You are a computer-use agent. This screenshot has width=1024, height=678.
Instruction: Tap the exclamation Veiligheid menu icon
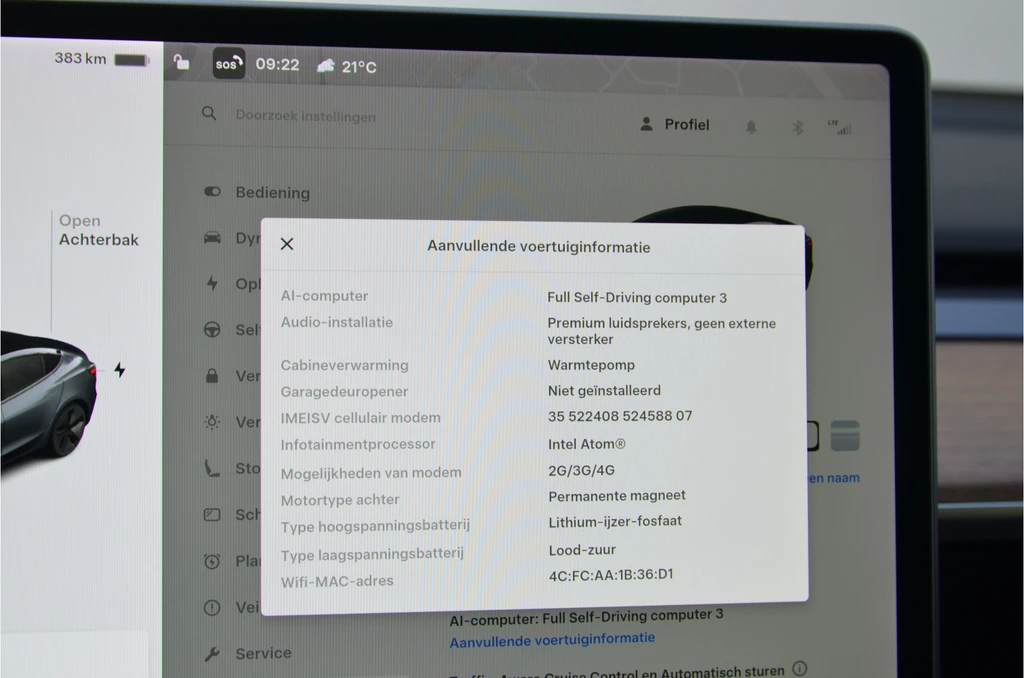(212, 607)
